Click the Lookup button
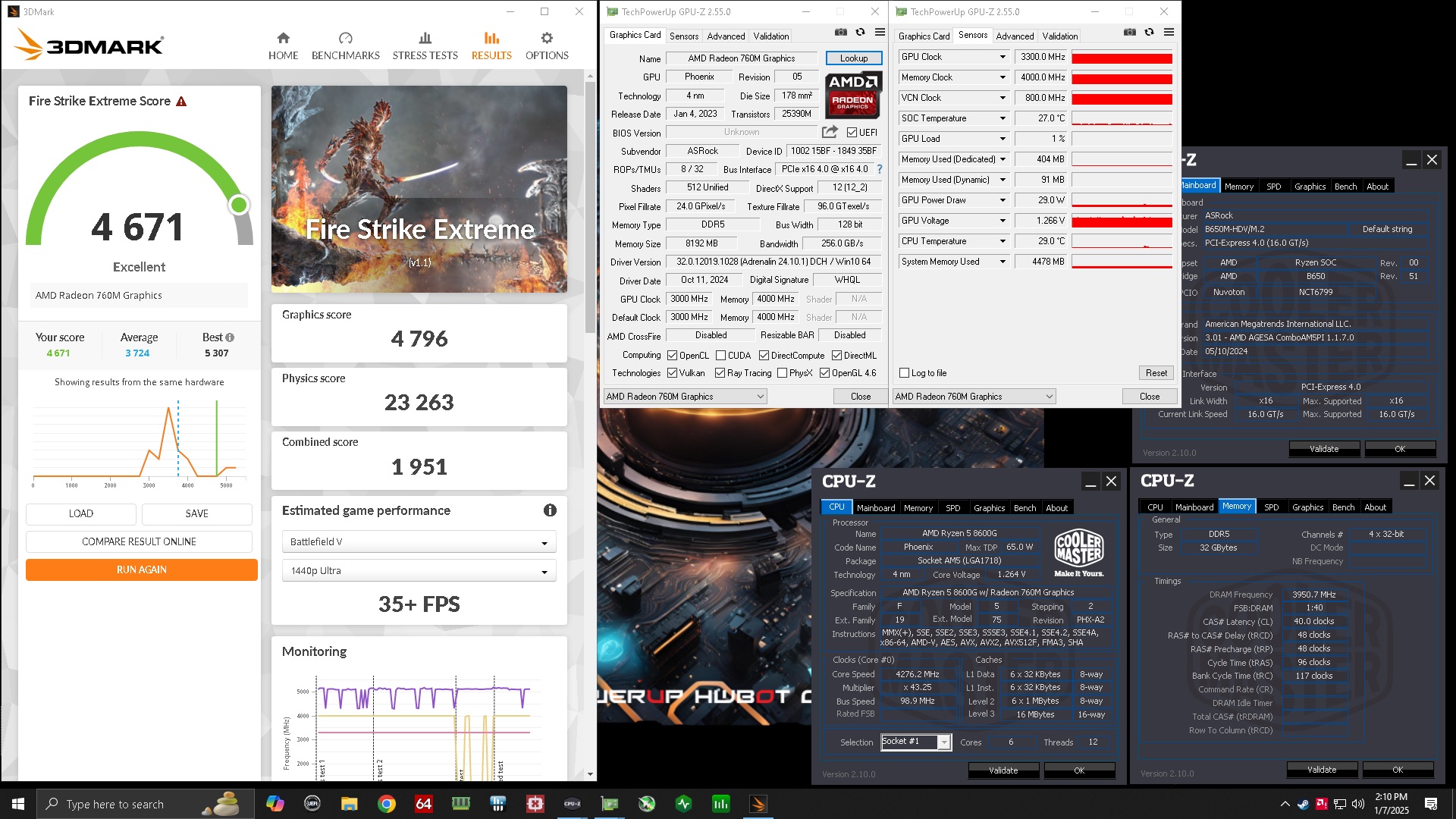 (853, 58)
